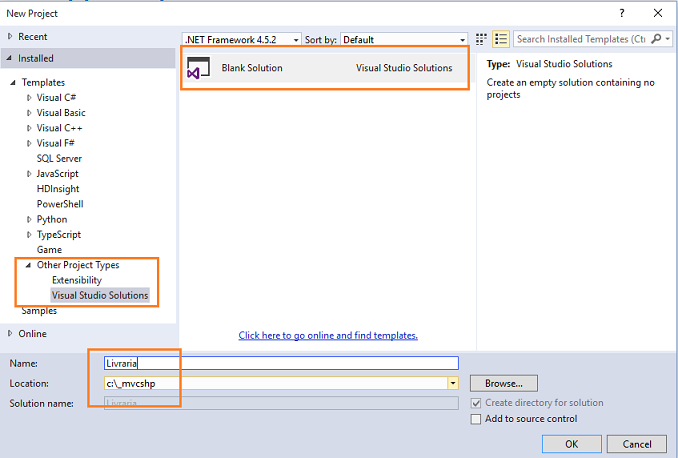Open the Location path dropdown arrow
The height and width of the screenshot is (458, 678).
(453, 383)
